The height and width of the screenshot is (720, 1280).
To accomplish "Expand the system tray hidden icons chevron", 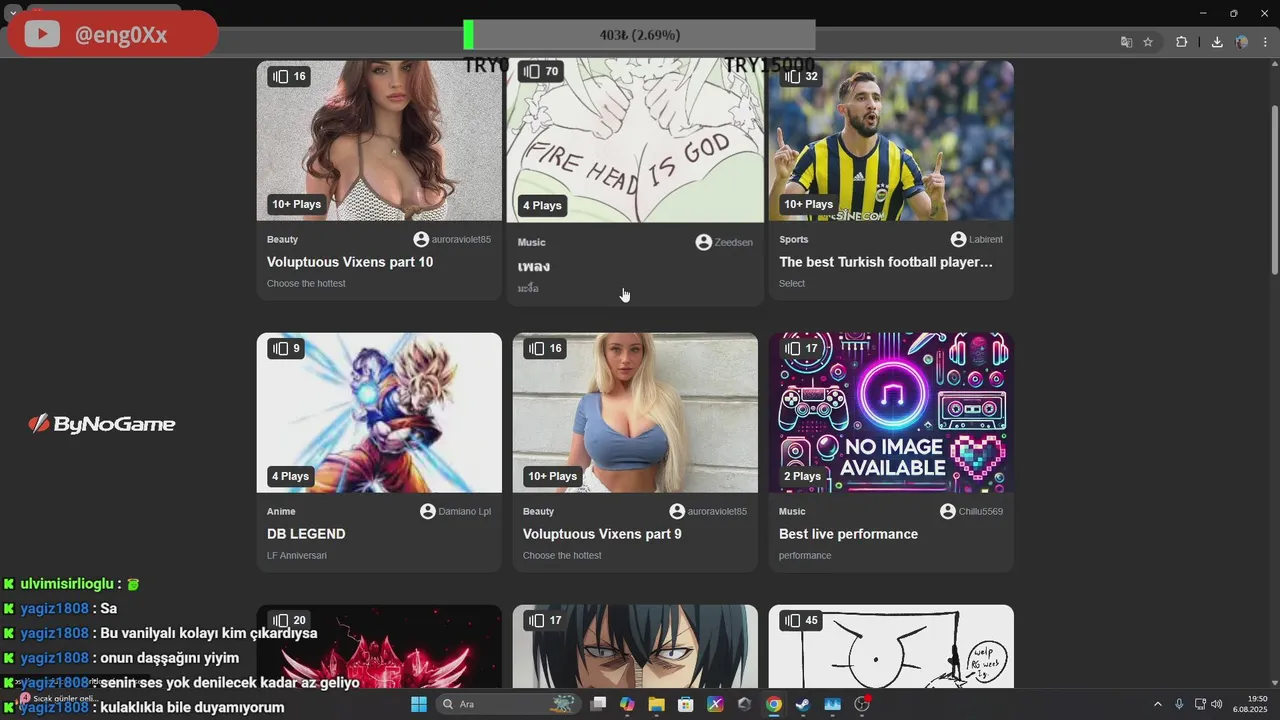I will (1158, 704).
